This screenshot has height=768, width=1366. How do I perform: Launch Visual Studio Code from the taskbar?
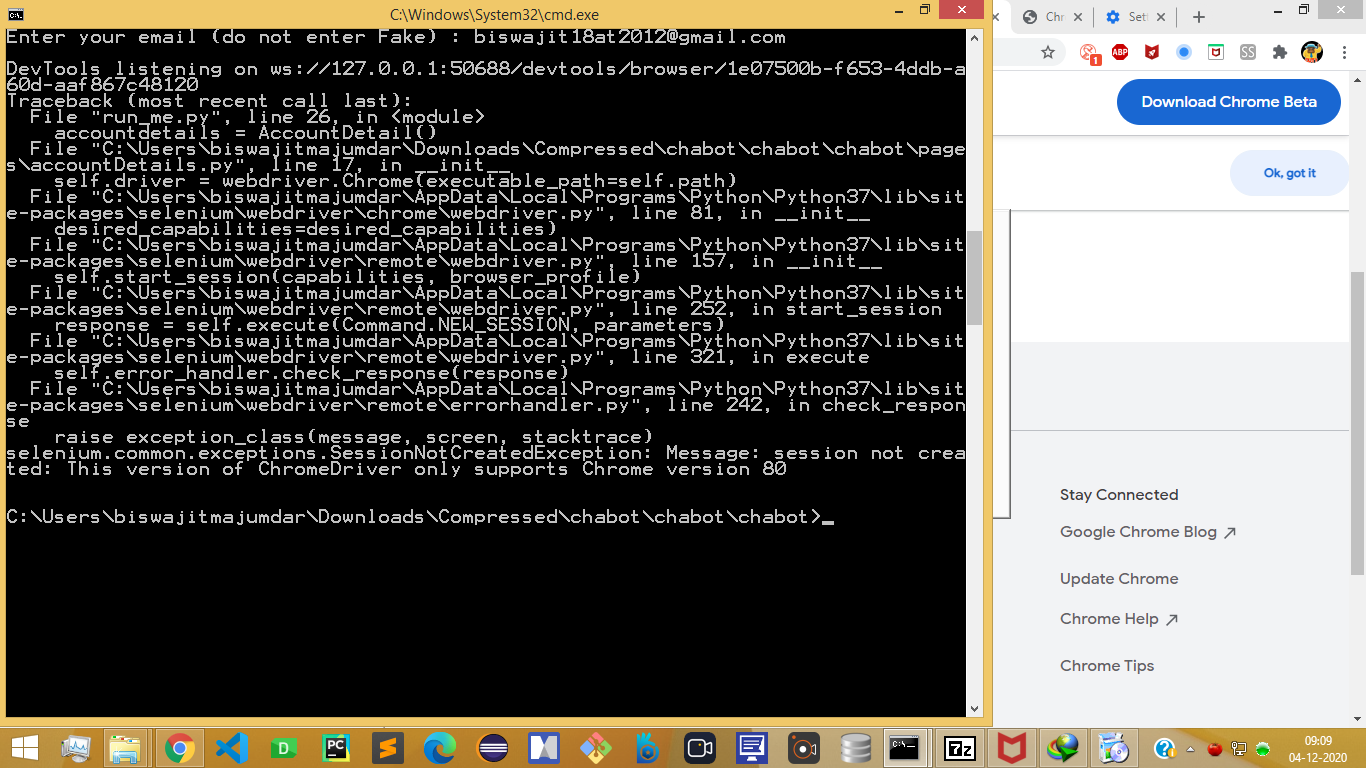click(x=231, y=748)
